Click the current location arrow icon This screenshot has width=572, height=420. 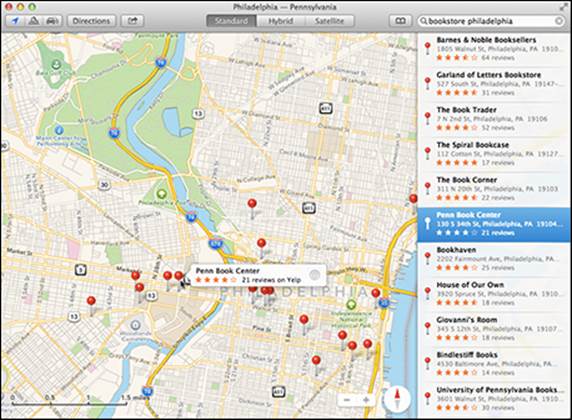tap(15, 21)
